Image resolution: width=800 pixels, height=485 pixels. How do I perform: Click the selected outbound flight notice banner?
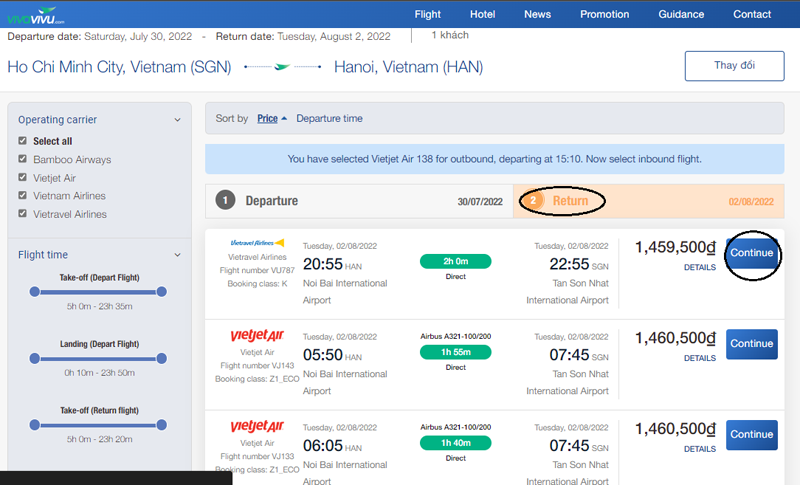tap(494, 159)
